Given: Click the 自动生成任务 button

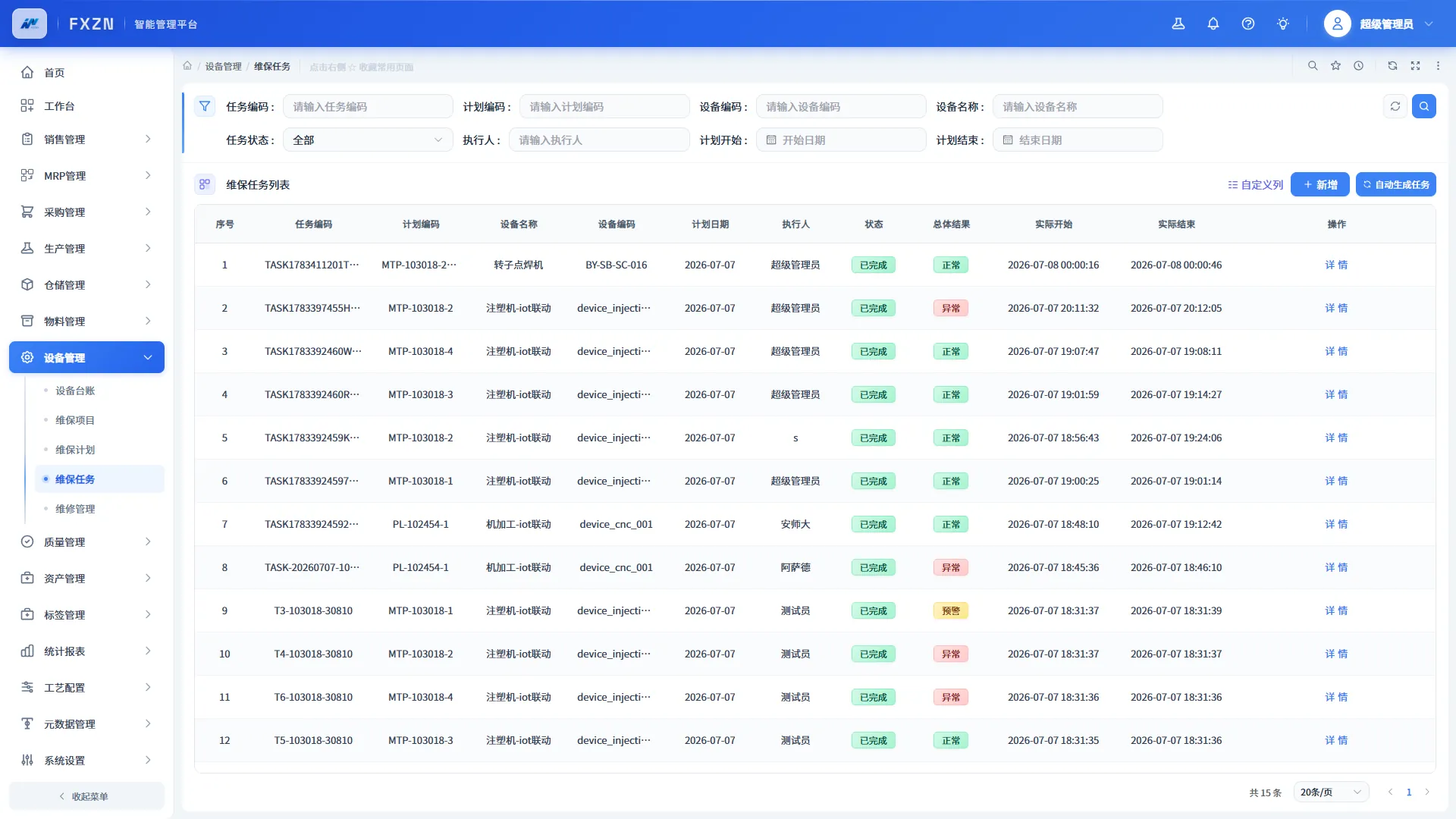Looking at the screenshot, I should (x=1395, y=184).
